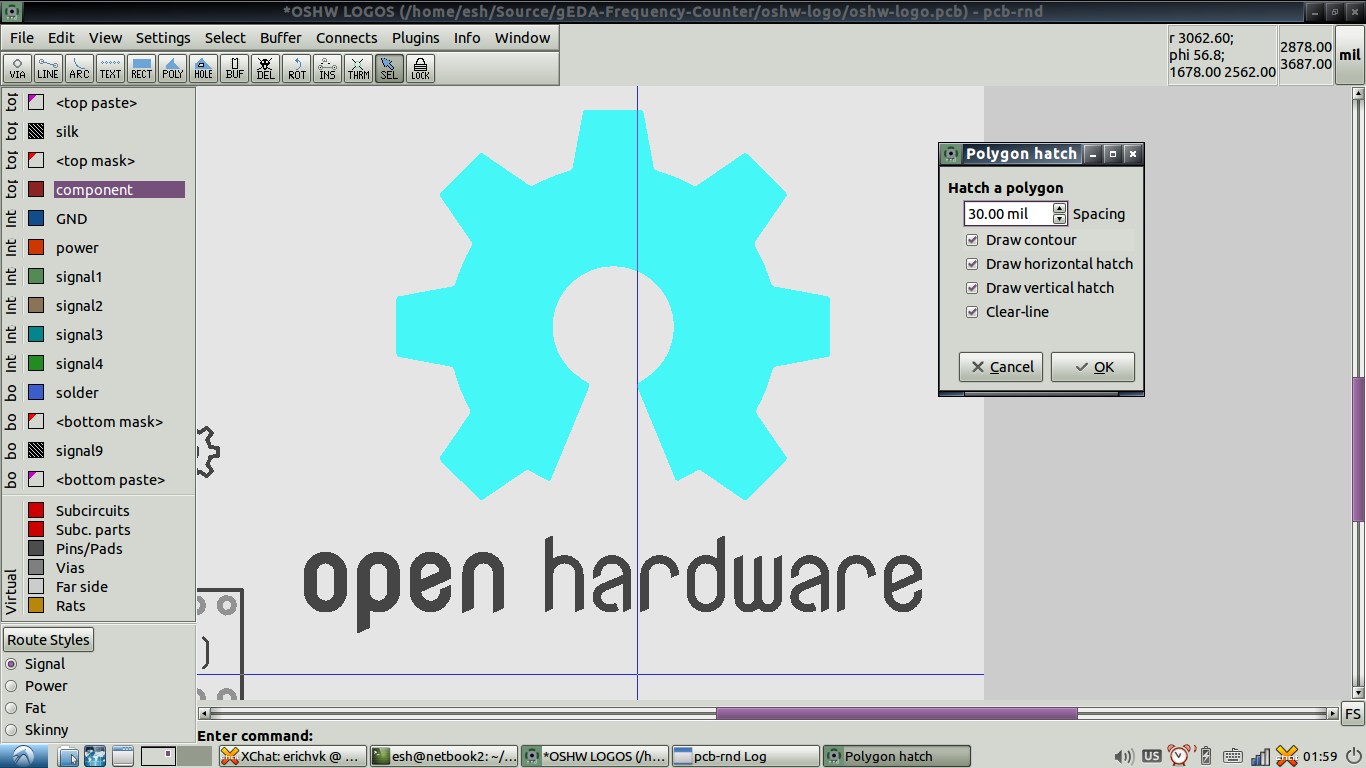Expand the Route Styles panel
This screenshot has width=1366, height=768.
coord(47,639)
